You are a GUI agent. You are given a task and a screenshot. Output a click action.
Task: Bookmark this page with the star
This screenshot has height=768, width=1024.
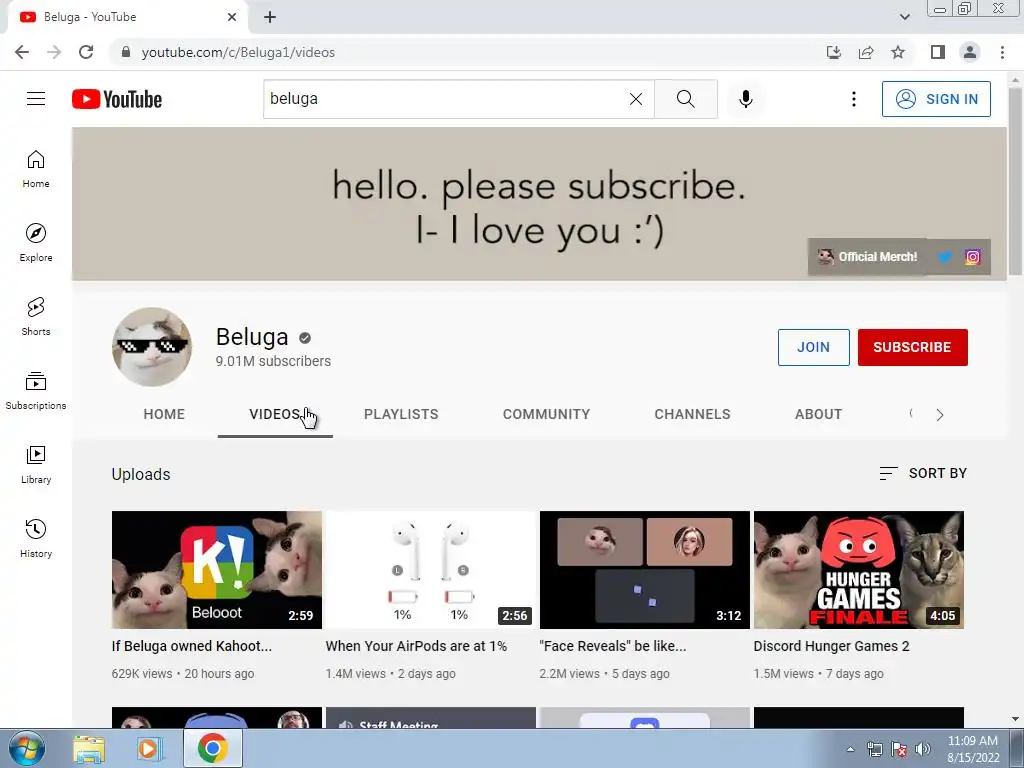(898, 52)
